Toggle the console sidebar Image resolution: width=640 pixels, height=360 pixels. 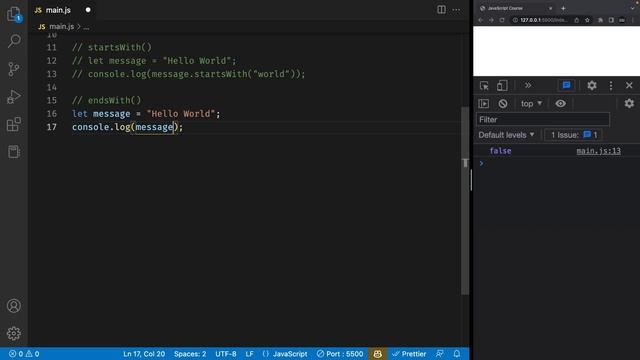[484, 104]
